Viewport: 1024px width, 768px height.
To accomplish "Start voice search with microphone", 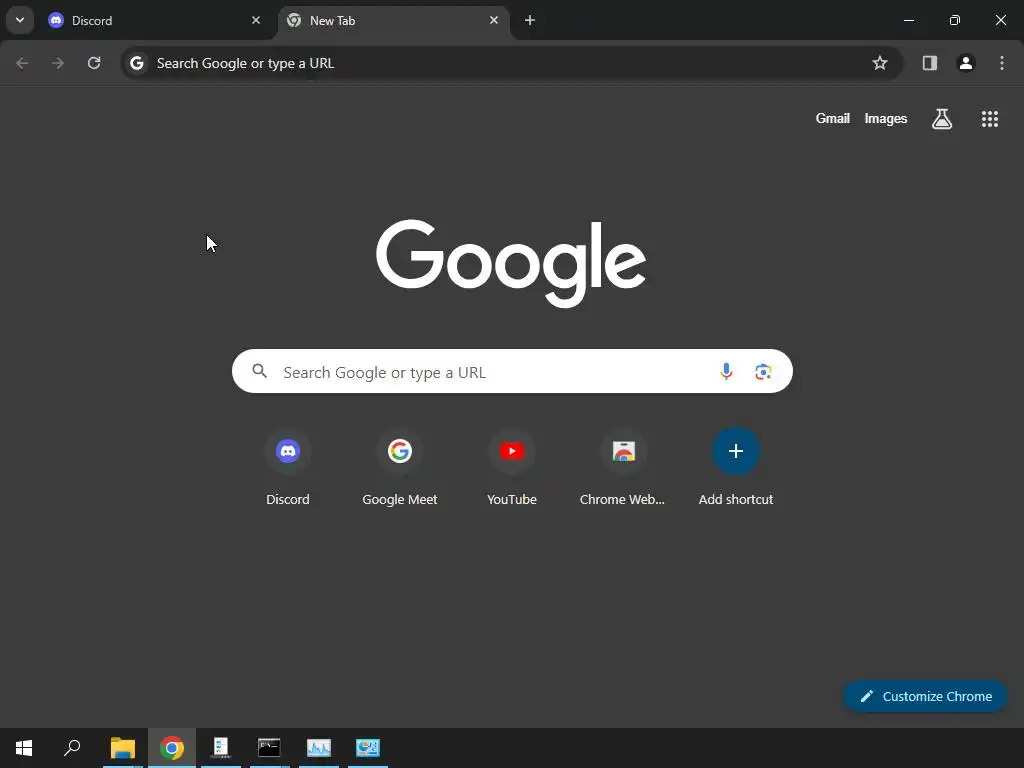I will pos(726,372).
